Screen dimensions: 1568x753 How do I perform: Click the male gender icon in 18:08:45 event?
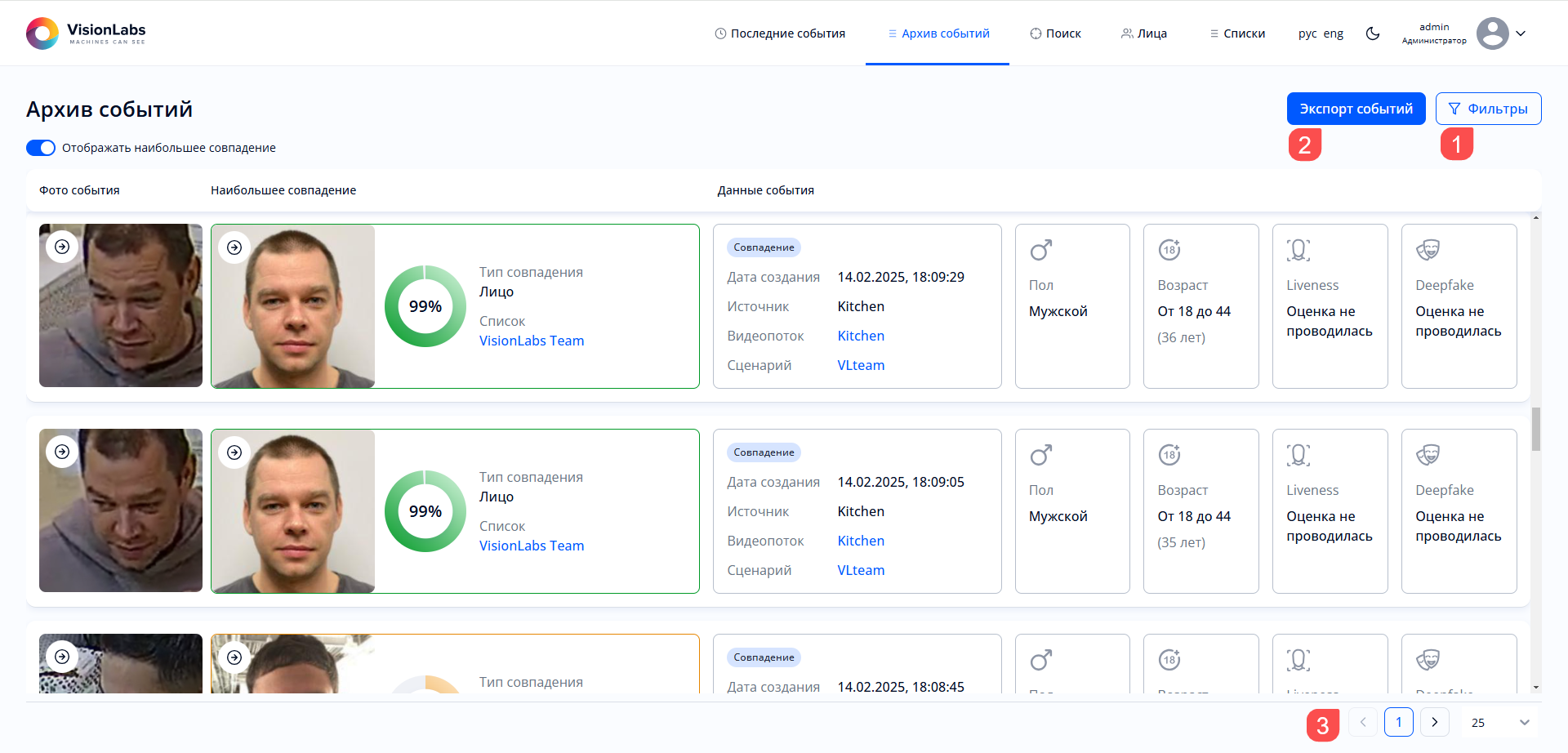(x=1040, y=660)
